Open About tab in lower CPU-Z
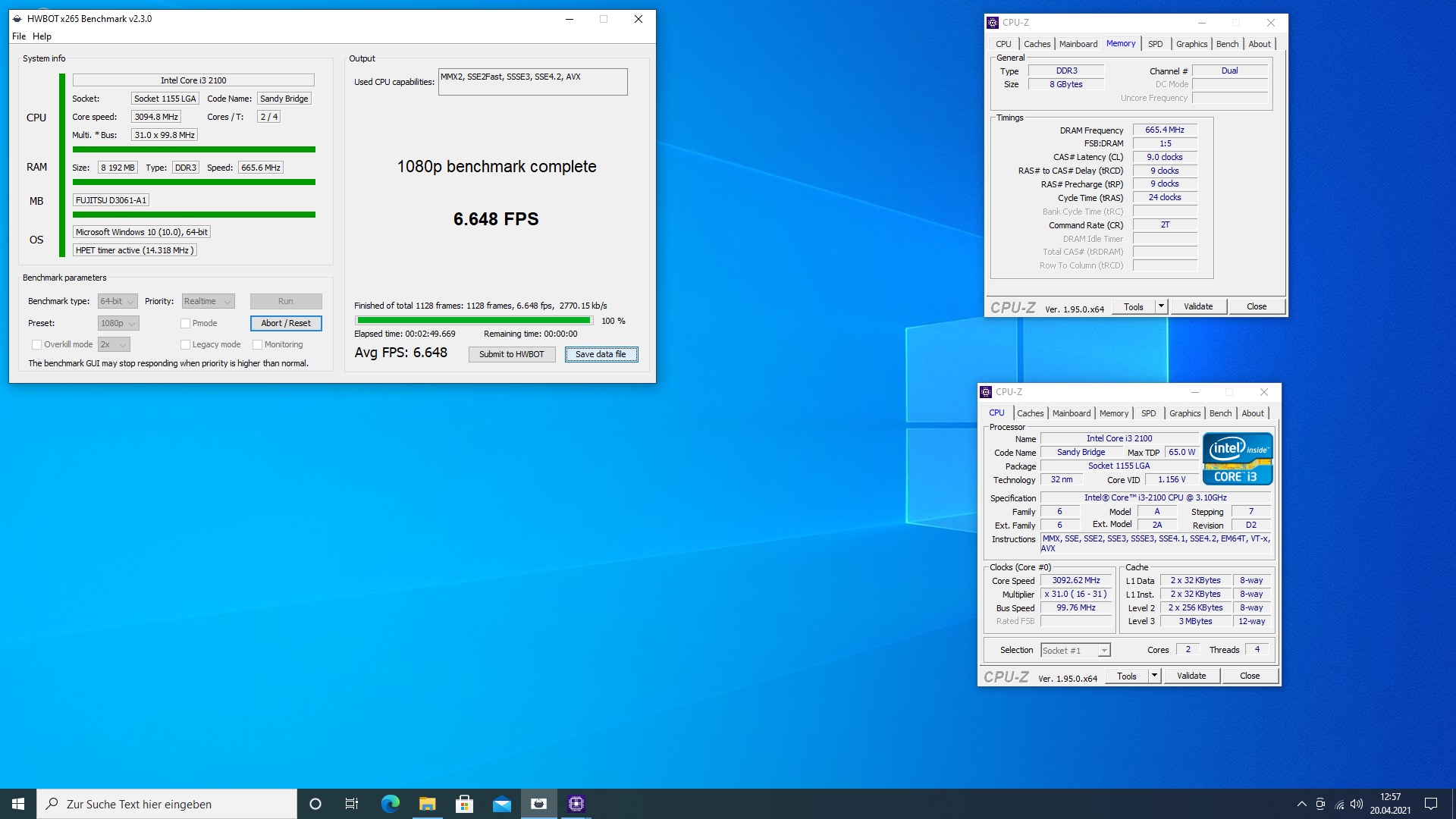The width and height of the screenshot is (1456, 819). [x=1253, y=413]
